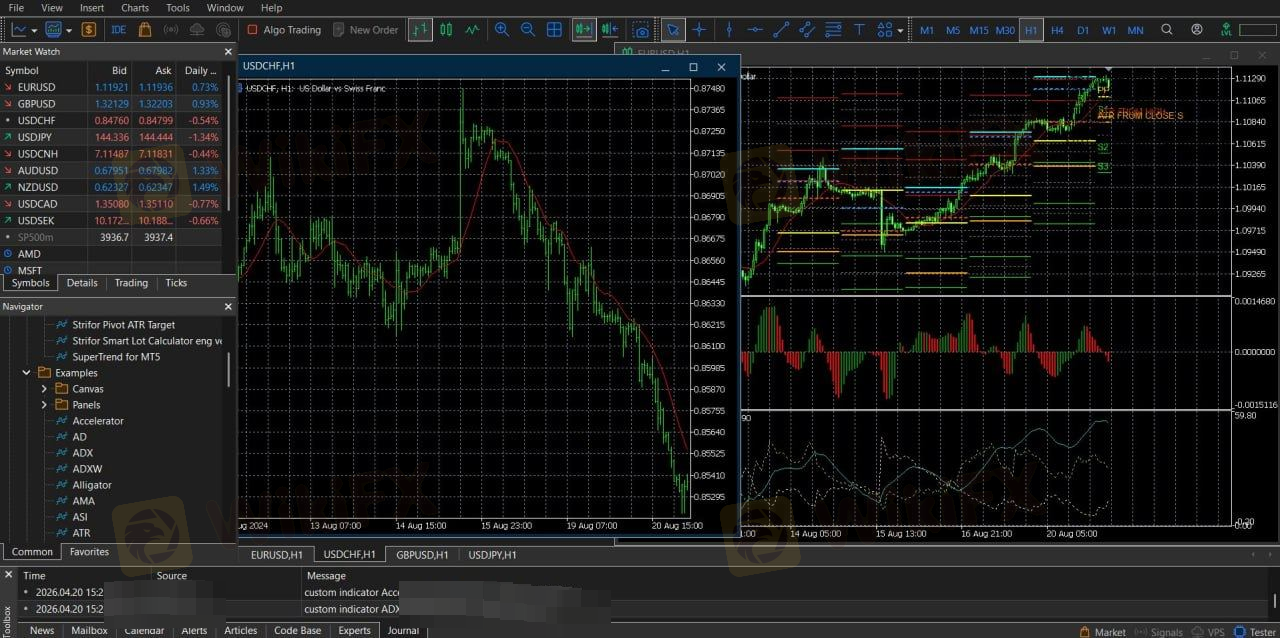Switch to GBPUSD,H1 chart tab
The width and height of the screenshot is (1280, 638).
click(420, 554)
